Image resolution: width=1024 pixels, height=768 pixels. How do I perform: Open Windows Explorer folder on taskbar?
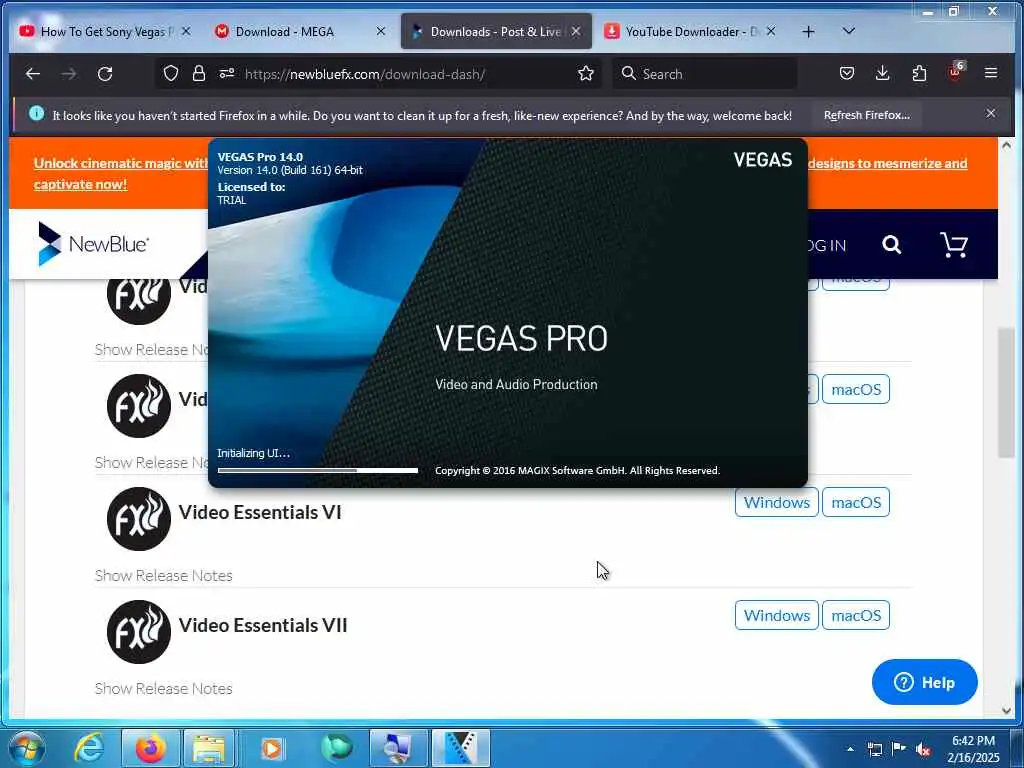pos(209,748)
